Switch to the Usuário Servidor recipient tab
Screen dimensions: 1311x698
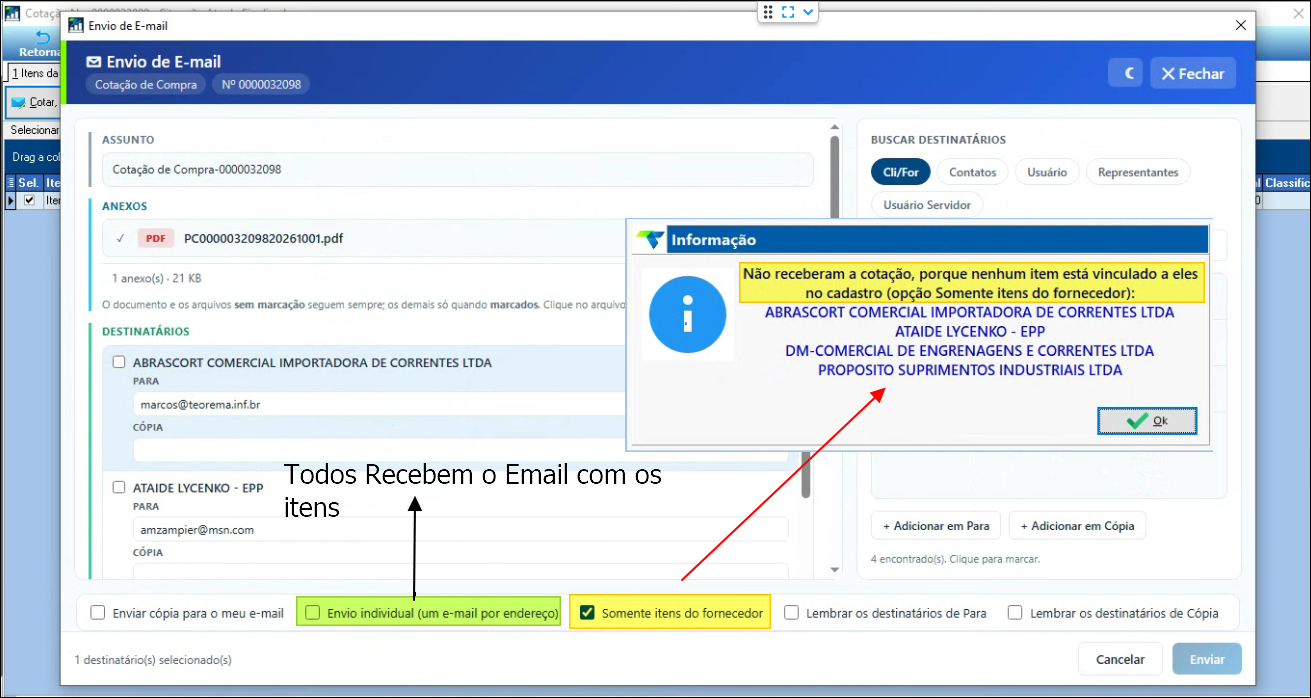(x=927, y=205)
